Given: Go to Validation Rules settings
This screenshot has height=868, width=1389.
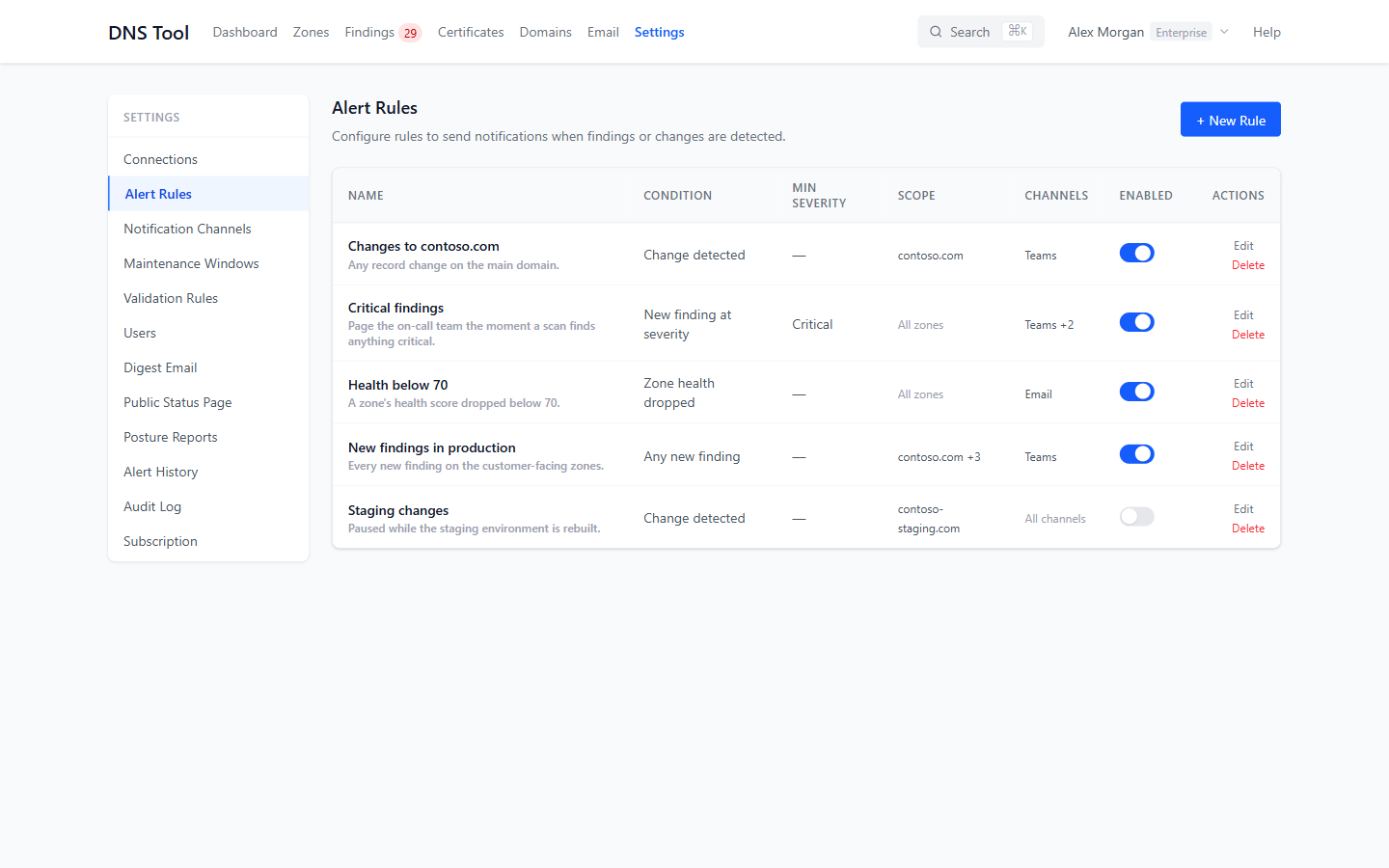Looking at the screenshot, I should pyautogui.click(x=208, y=298).
